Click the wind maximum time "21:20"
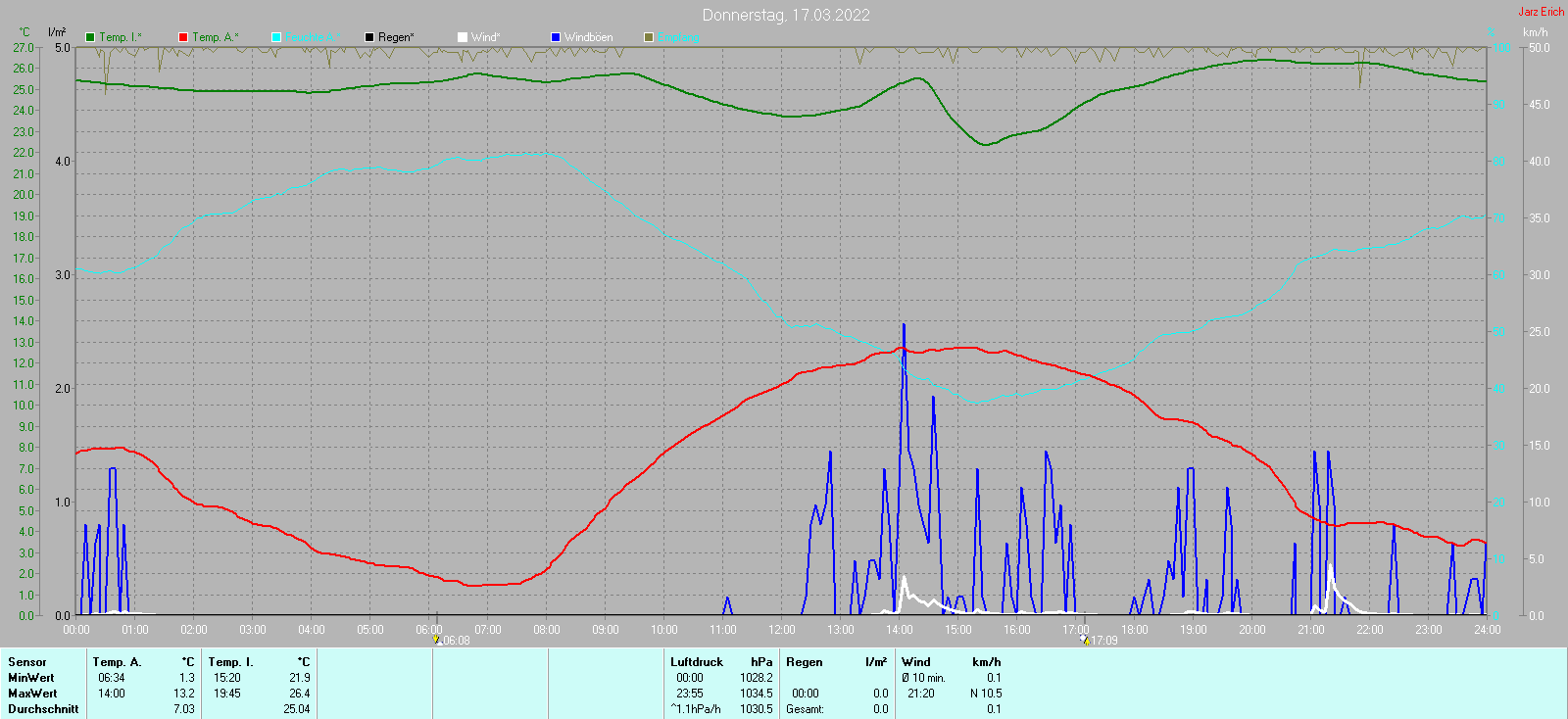The height and width of the screenshot is (719, 1568). 921,694
